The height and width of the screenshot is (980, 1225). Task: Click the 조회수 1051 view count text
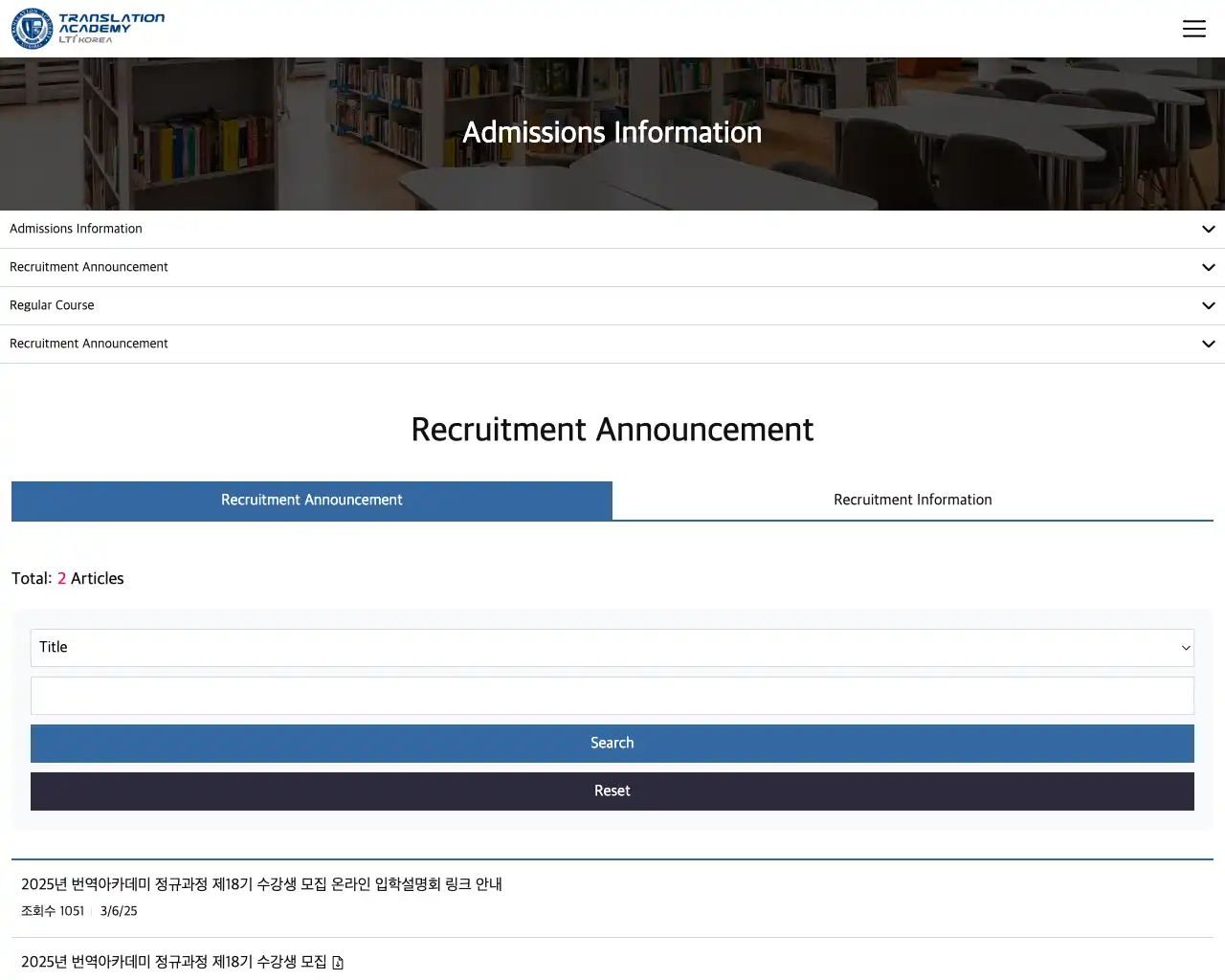coord(53,911)
